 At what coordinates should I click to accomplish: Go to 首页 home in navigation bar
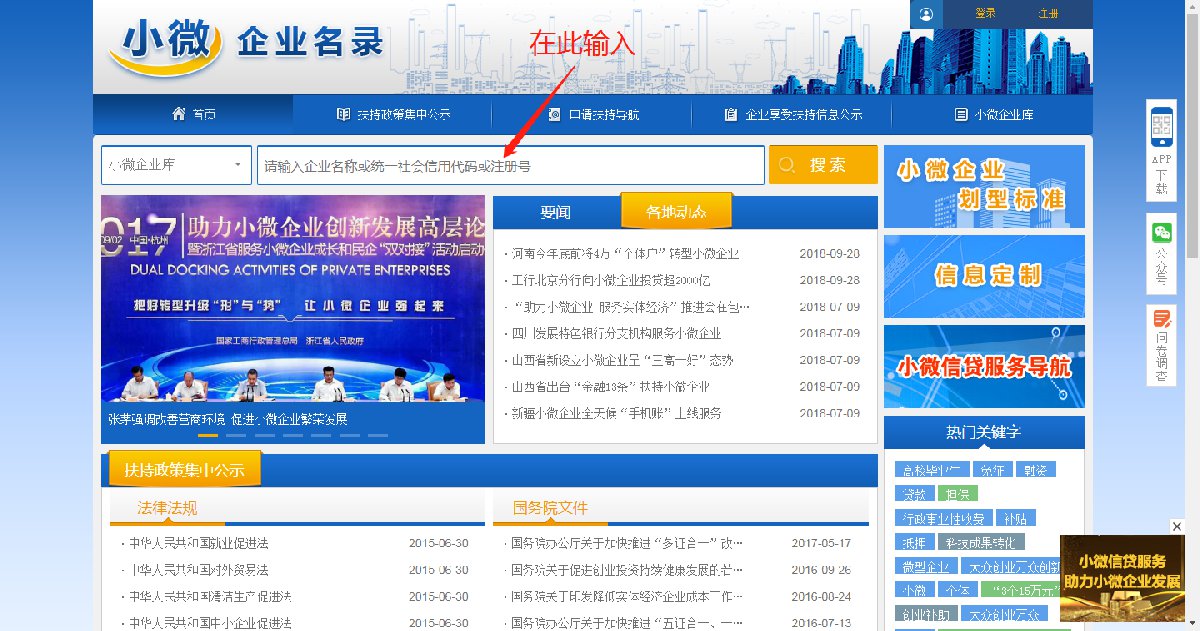click(x=192, y=114)
